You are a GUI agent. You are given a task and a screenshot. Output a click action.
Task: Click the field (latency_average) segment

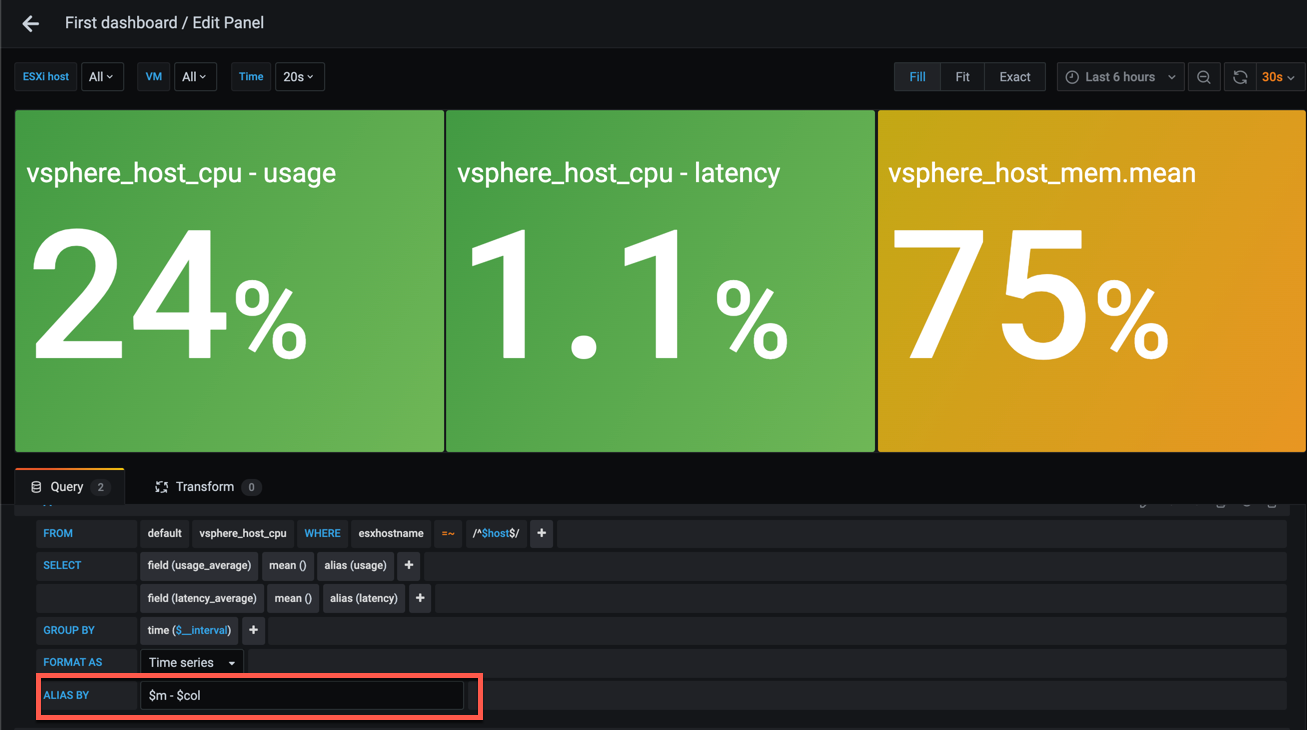pos(203,599)
